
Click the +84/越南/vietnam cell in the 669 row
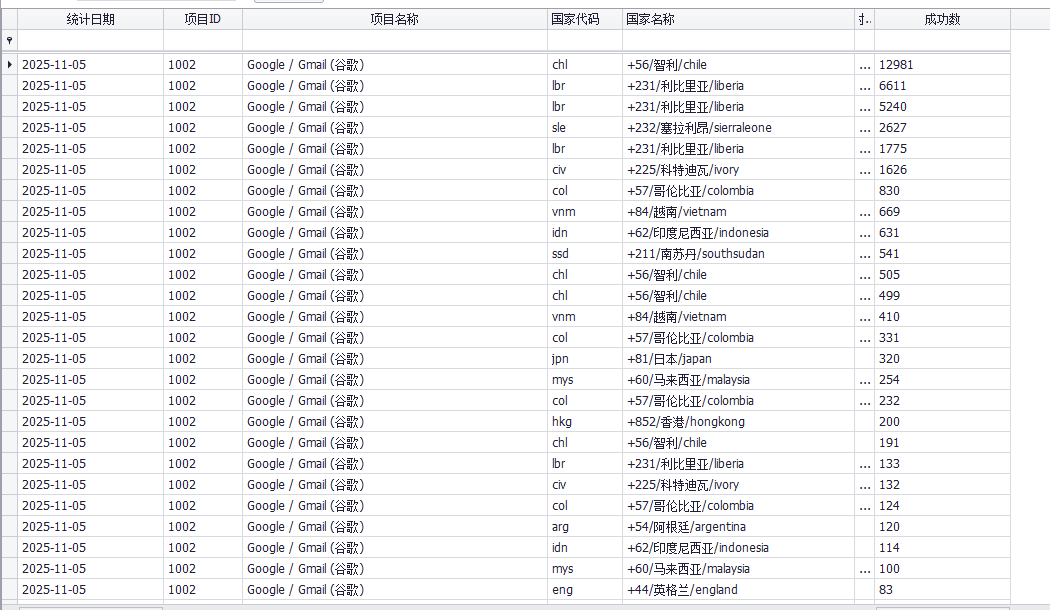coord(739,212)
